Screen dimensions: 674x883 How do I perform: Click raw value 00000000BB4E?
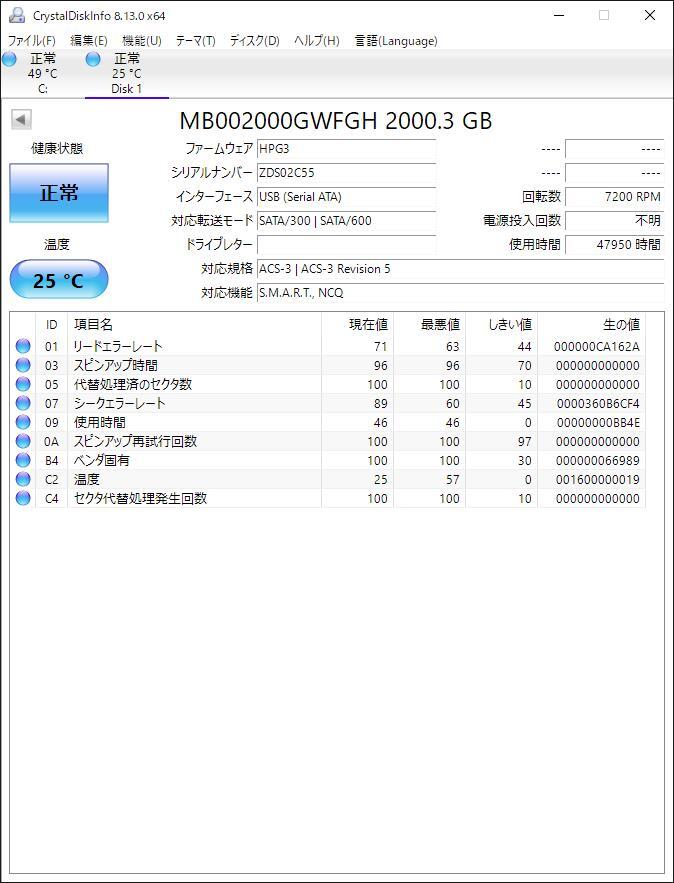tap(599, 422)
